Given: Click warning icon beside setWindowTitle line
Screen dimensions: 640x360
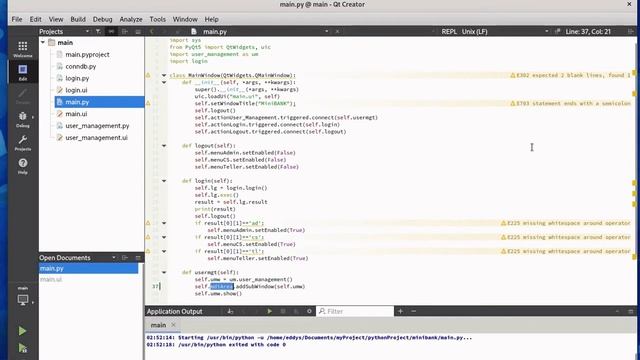Looking at the screenshot, I should pyautogui.click(x=148, y=103).
